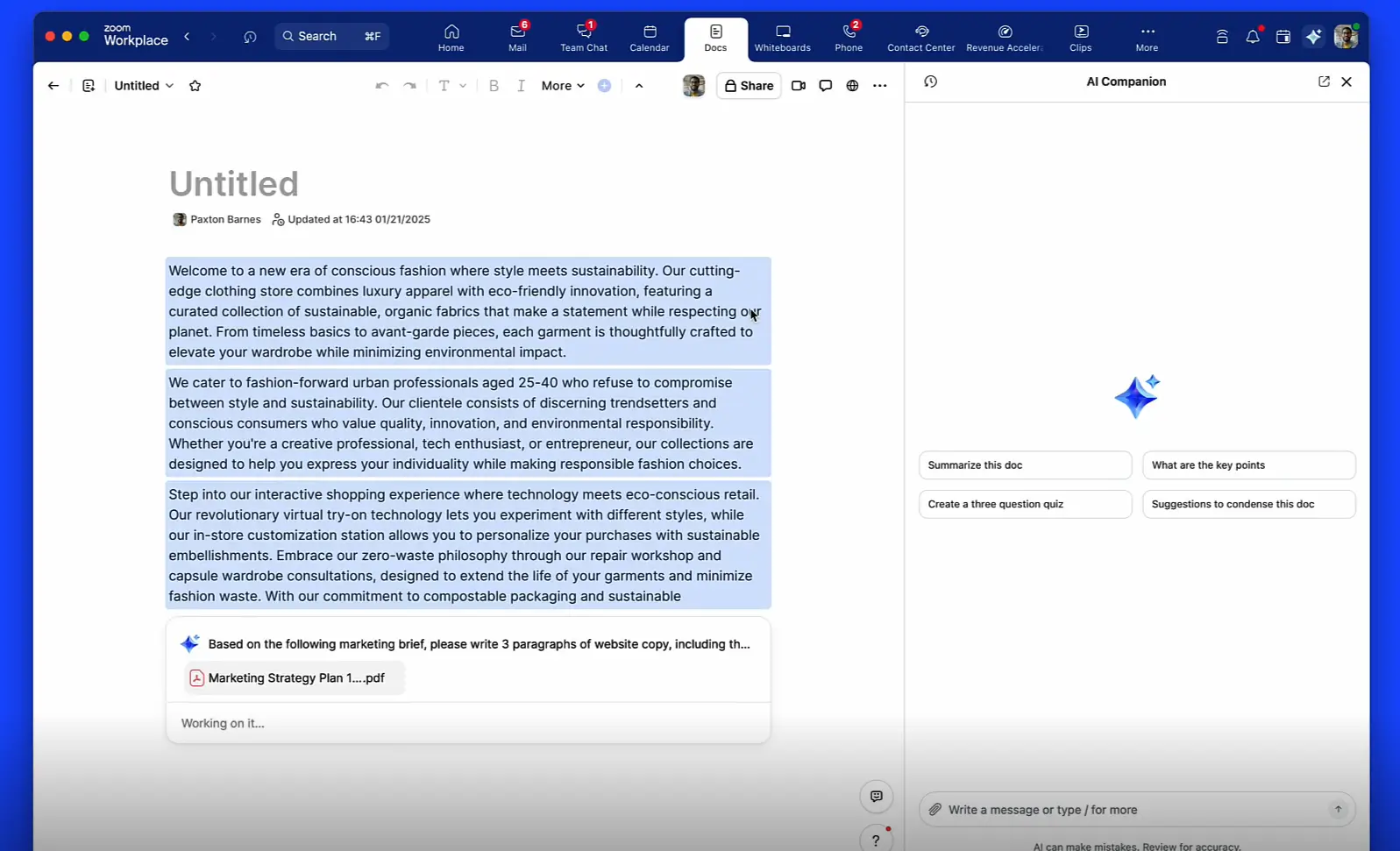Select What are the key points suggestion
This screenshot has height=851, width=1400.
pos(1248,465)
